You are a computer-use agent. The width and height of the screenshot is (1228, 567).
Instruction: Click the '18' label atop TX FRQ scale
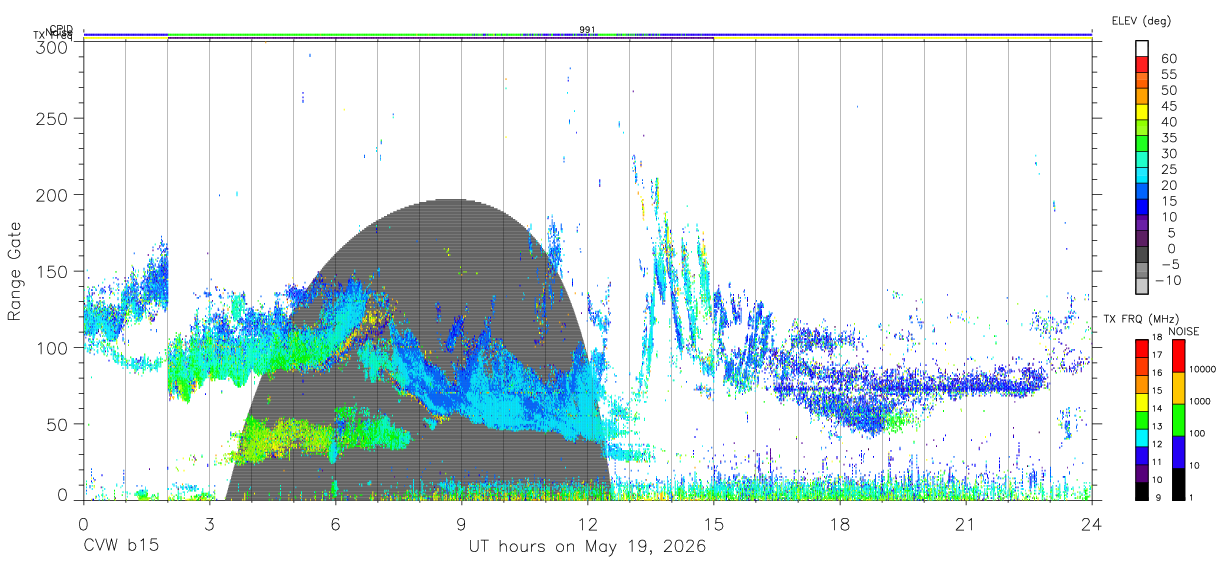(x=1157, y=338)
